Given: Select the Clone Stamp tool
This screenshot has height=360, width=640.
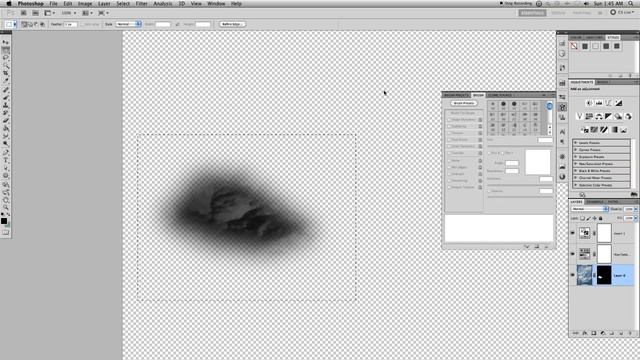Looking at the screenshot, I should tap(6, 105).
